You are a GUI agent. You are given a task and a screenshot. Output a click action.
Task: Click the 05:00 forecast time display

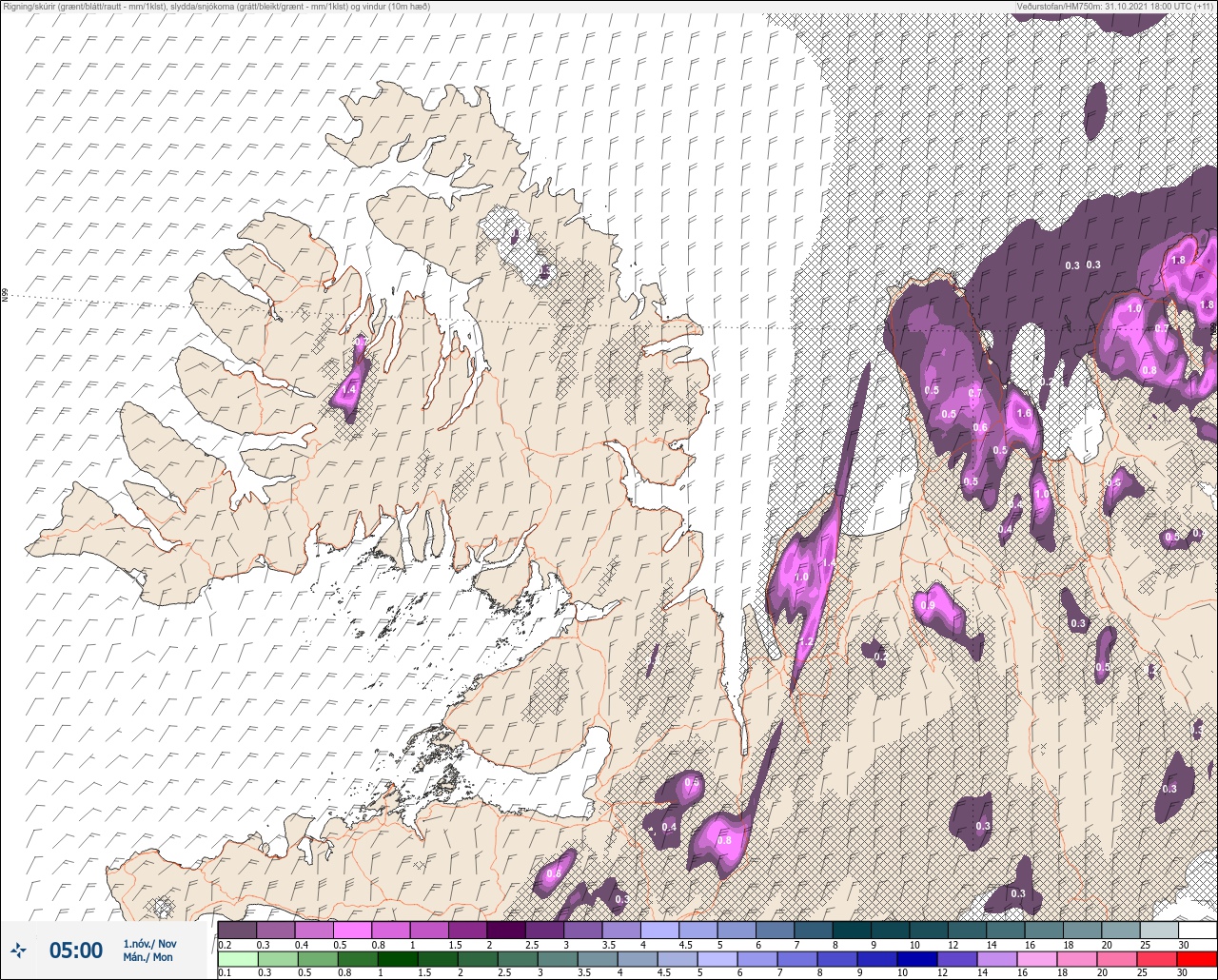(75, 950)
